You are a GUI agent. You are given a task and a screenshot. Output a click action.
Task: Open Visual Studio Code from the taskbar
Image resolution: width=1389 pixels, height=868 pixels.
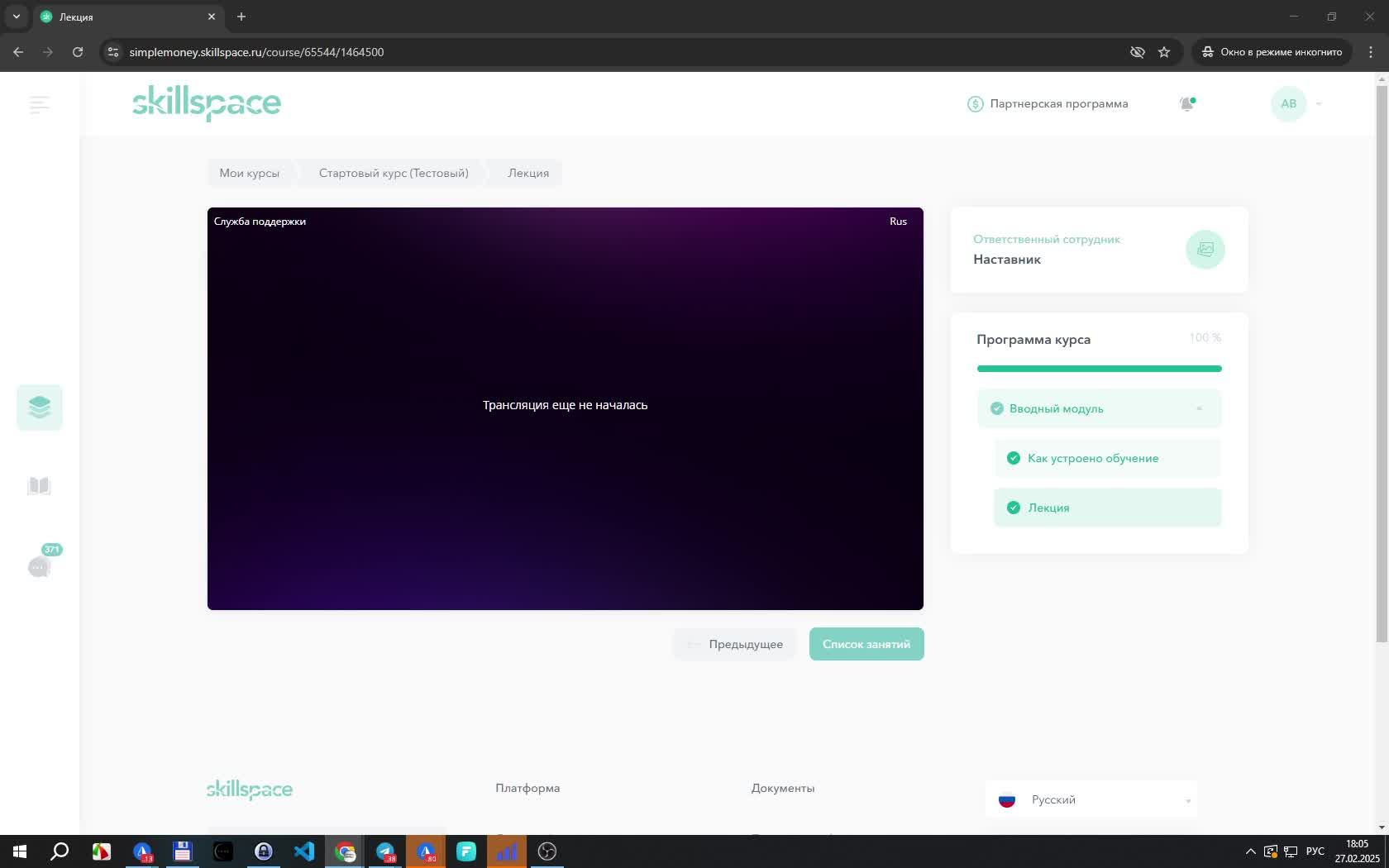(304, 851)
